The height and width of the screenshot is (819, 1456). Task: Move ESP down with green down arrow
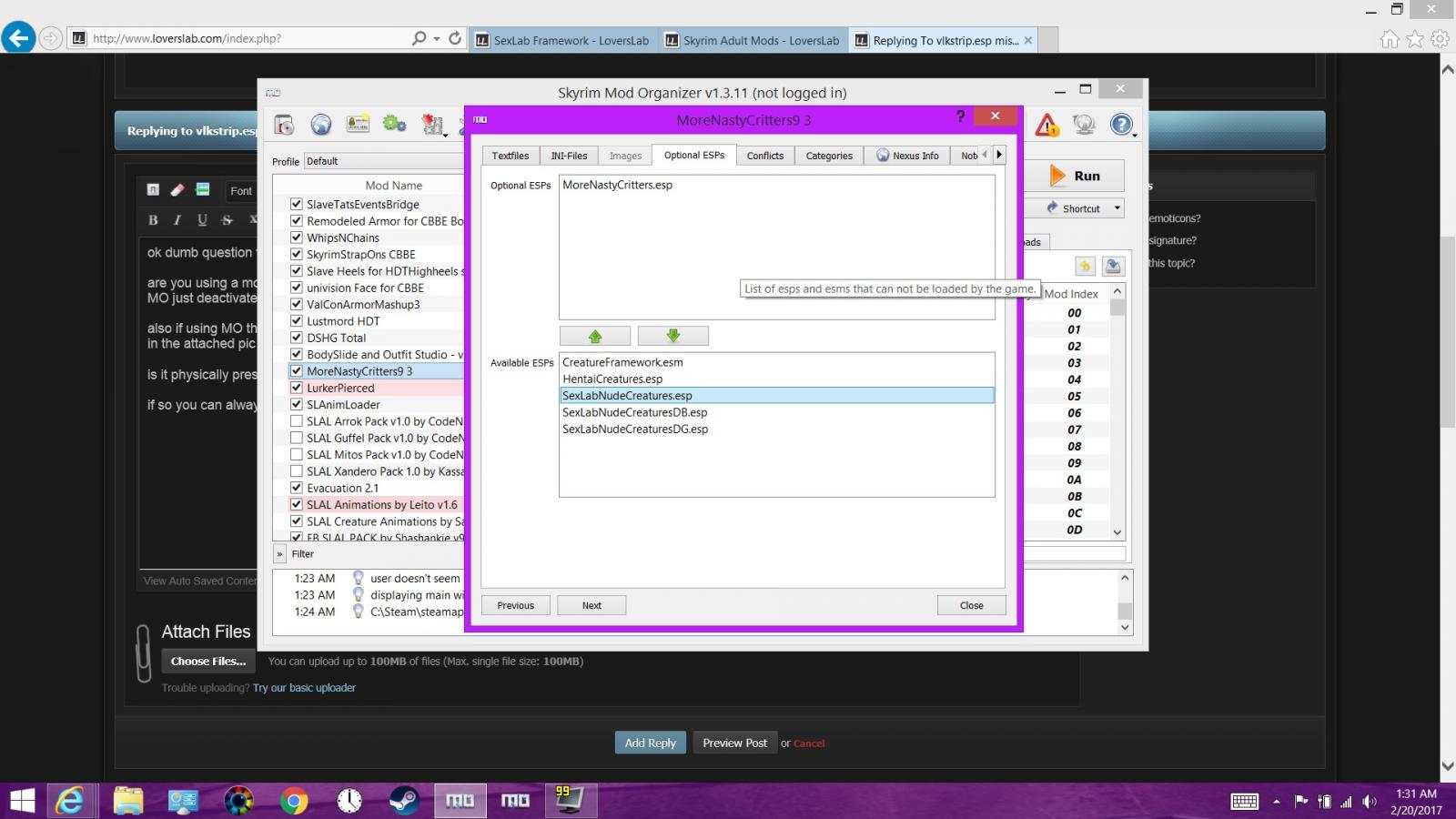[x=673, y=336]
